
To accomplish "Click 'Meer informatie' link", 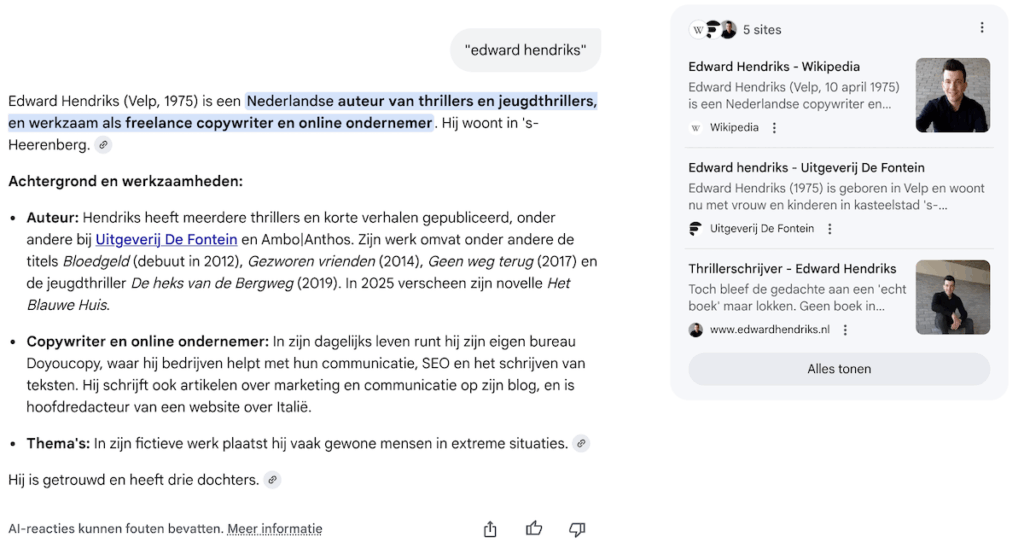I will tap(275, 529).
